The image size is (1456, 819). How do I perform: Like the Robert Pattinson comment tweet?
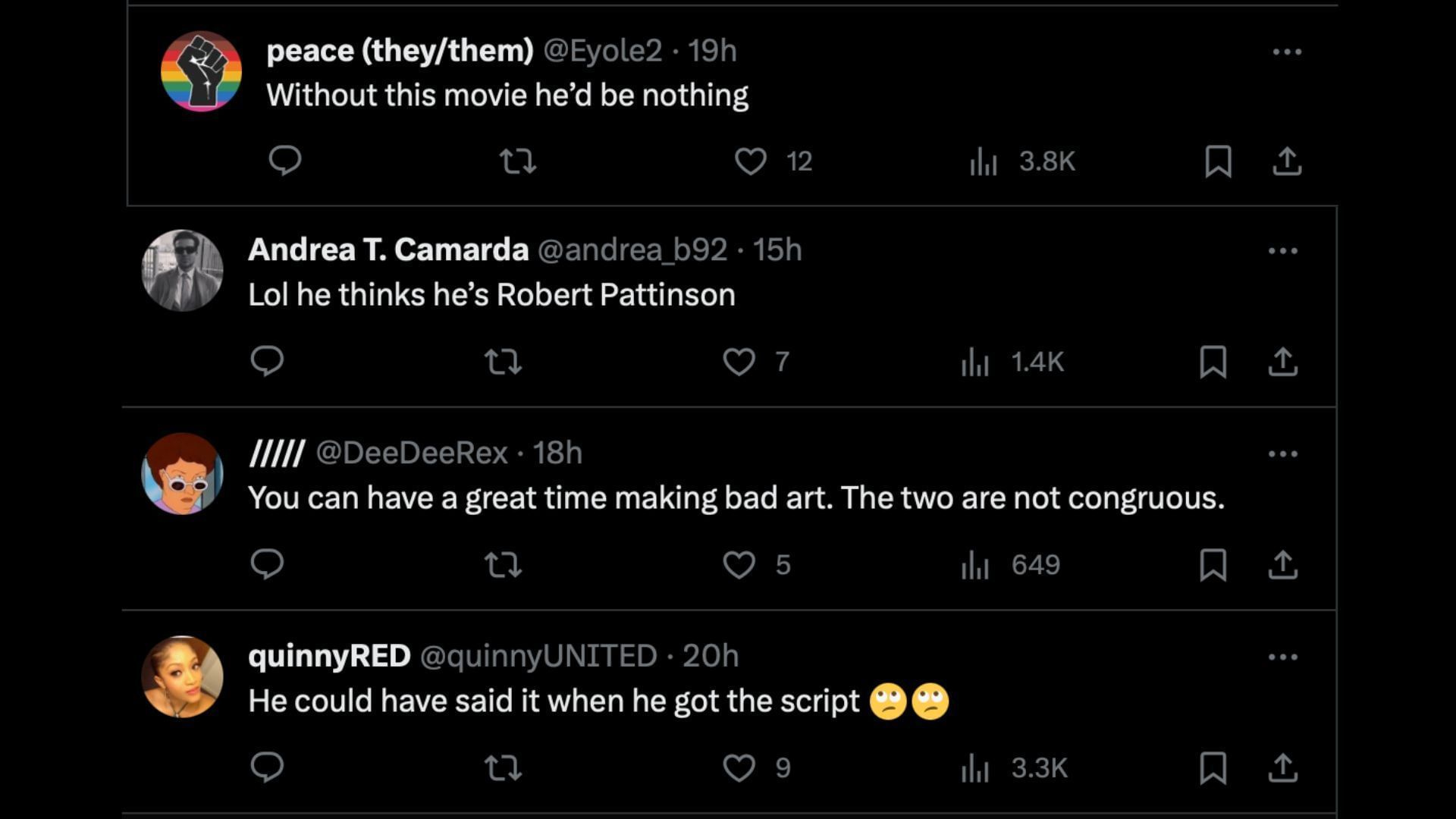[739, 362]
